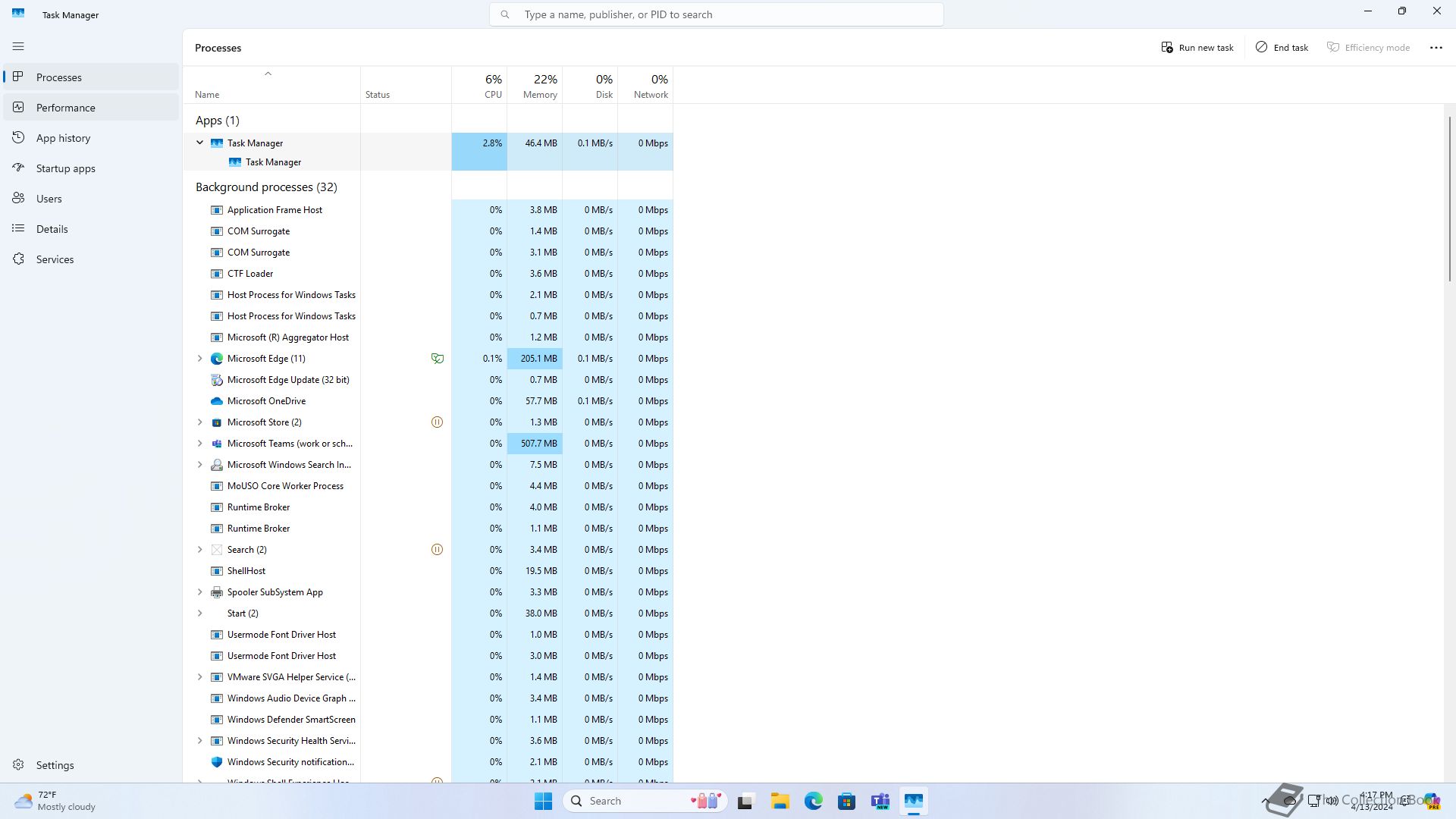
Task: Select the Microsoft OneDrive cloud icon
Action: pos(217,401)
